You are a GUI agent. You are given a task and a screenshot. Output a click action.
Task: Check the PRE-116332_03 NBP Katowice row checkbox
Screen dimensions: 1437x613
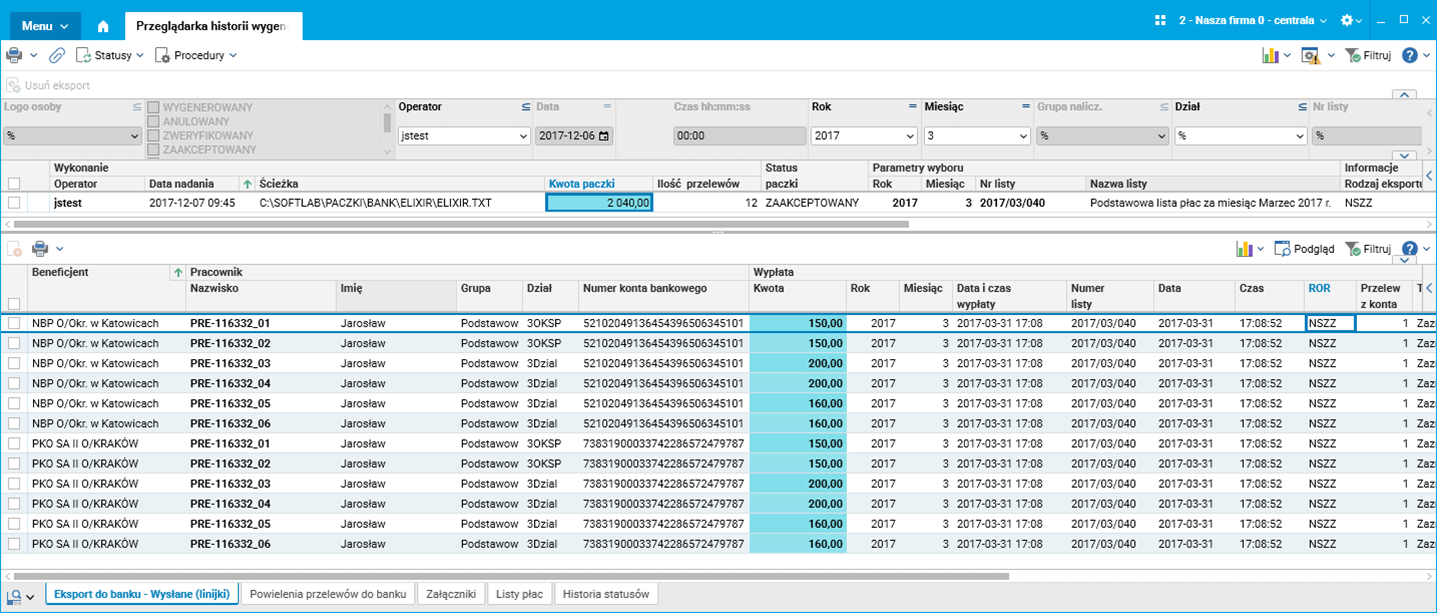tap(14, 363)
